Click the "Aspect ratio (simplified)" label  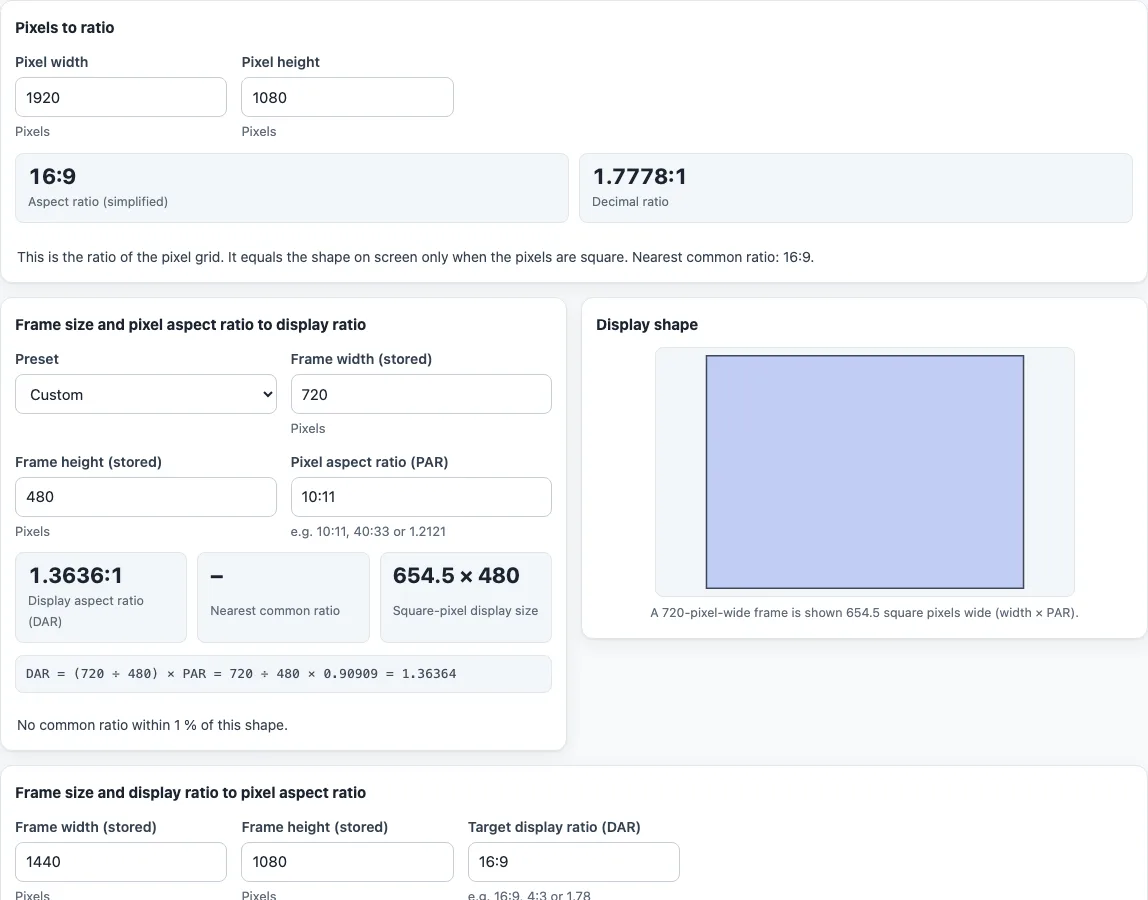click(x=98, y=201)
